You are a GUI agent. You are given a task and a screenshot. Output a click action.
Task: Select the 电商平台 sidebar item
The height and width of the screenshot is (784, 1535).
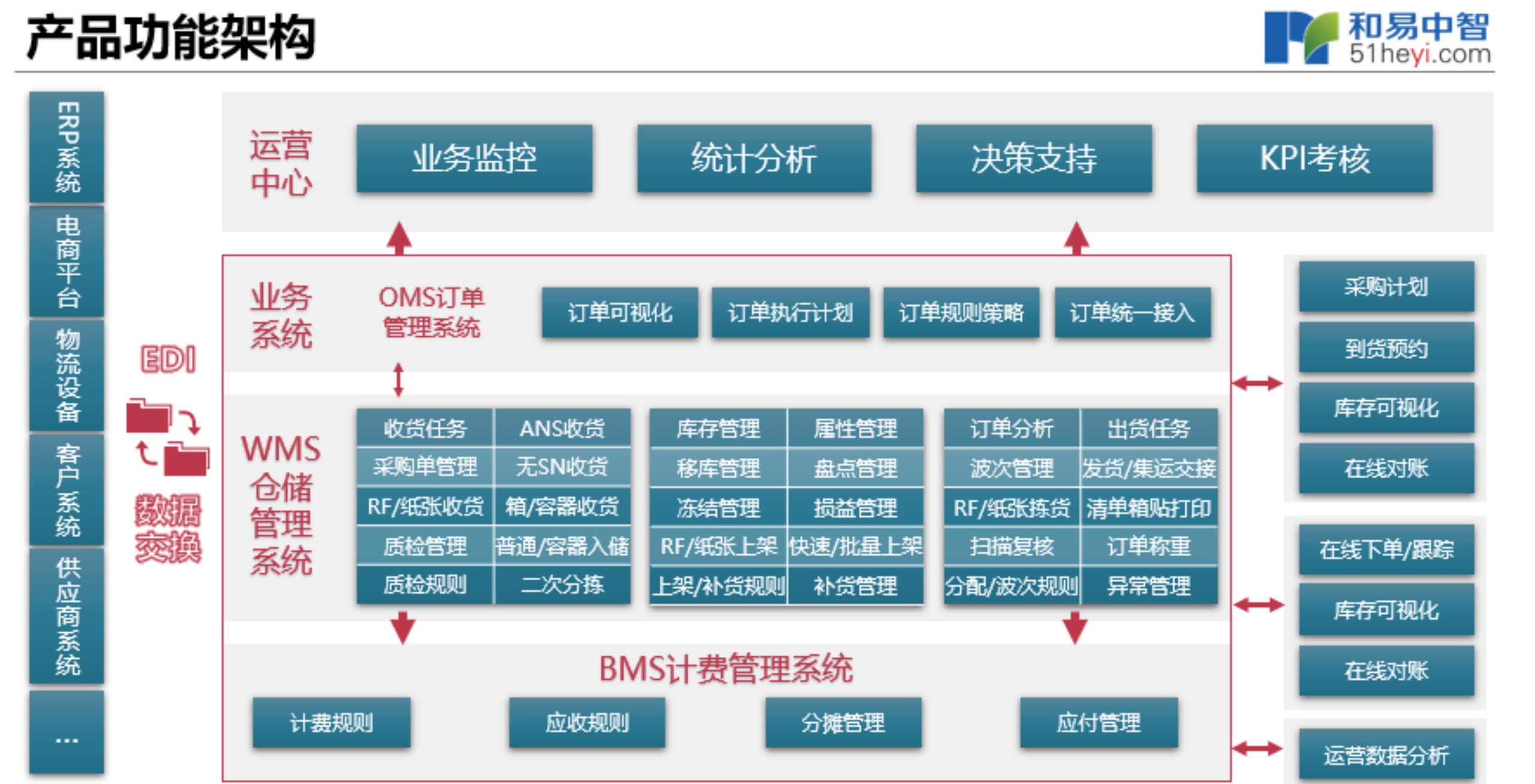coord(67,261)
